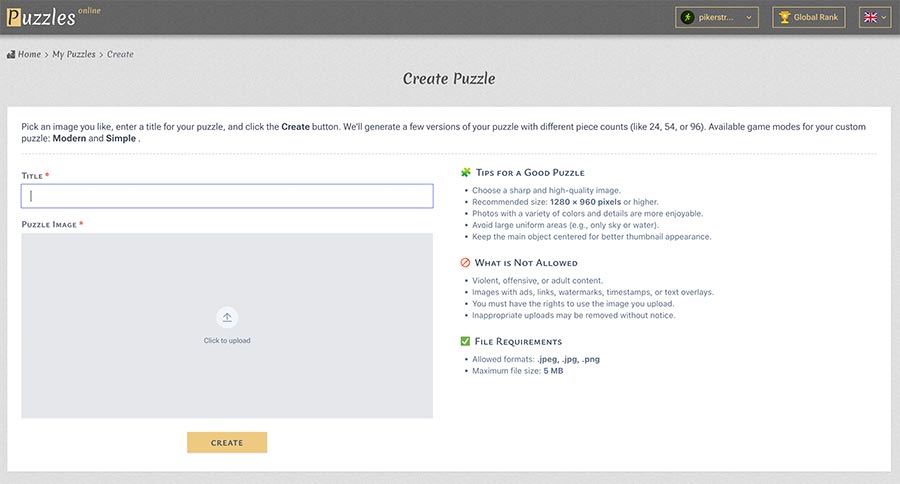Image resolution: width=900 pixels, height=484 pixels.
Task: Click the UK flag icon
Action: 870,17
